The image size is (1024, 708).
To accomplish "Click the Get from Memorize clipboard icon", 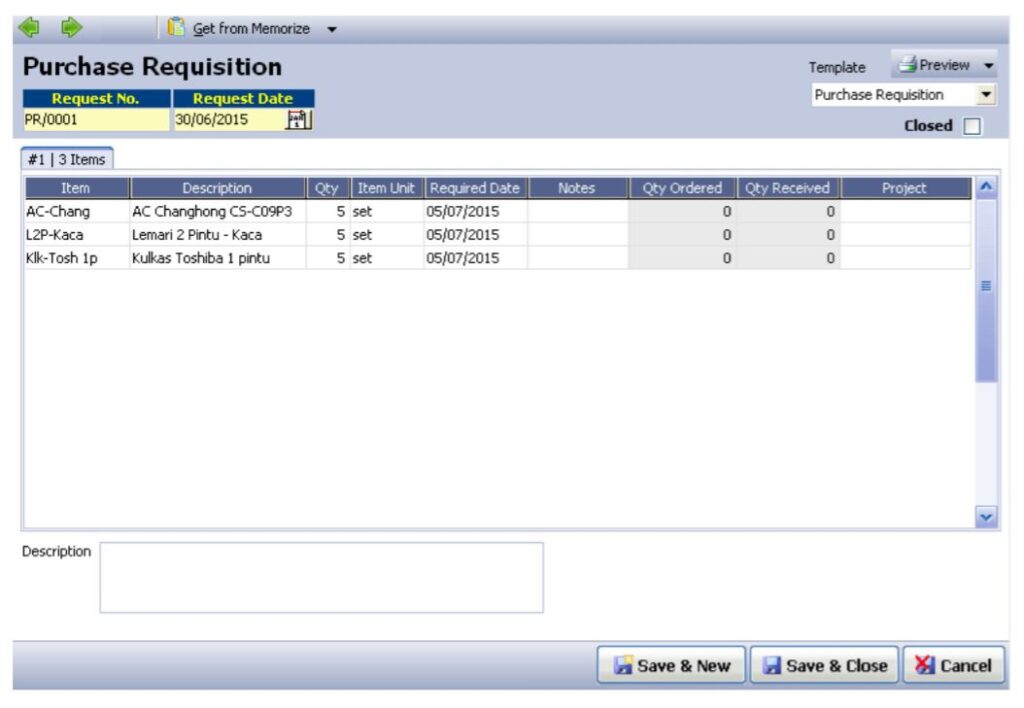I will coord(177,28).
